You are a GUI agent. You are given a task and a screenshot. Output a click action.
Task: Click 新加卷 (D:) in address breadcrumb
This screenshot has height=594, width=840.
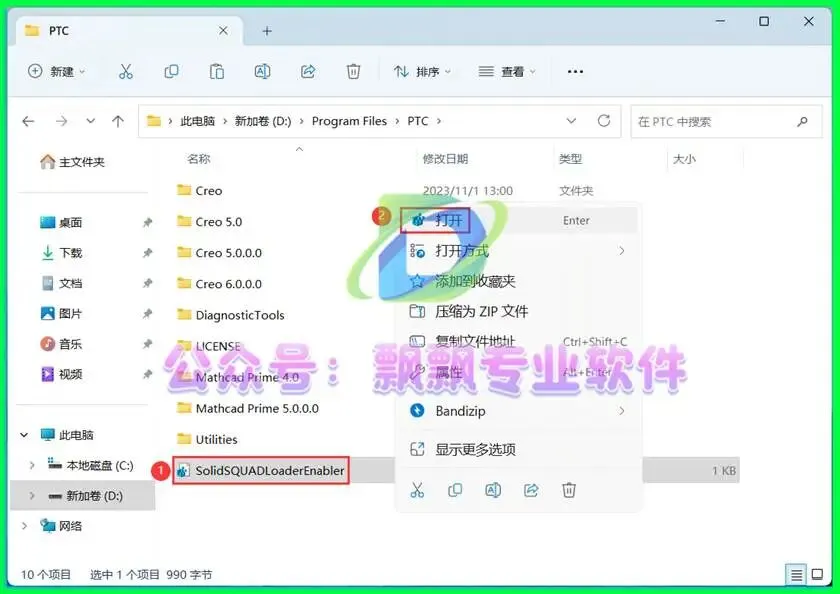(x=263, y=122)
